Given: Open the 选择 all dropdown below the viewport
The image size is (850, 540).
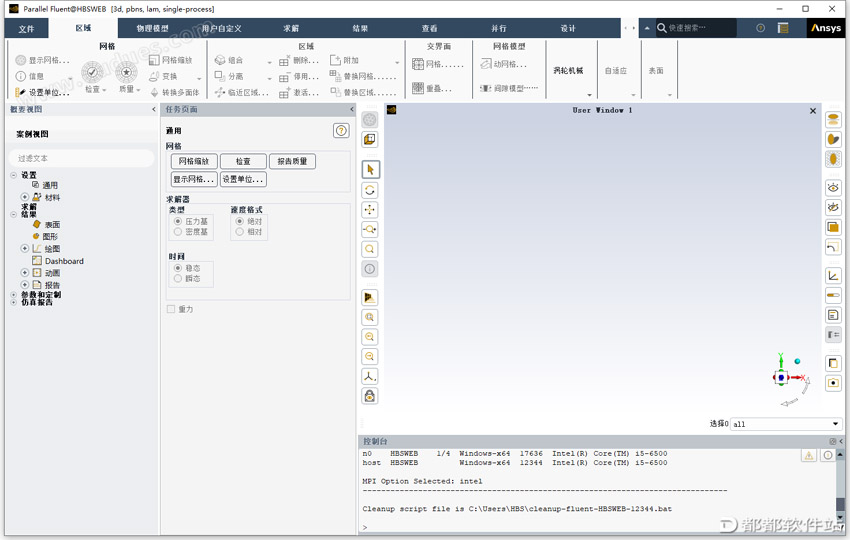Looking at the screenshot, I should (x=785, y=424).
